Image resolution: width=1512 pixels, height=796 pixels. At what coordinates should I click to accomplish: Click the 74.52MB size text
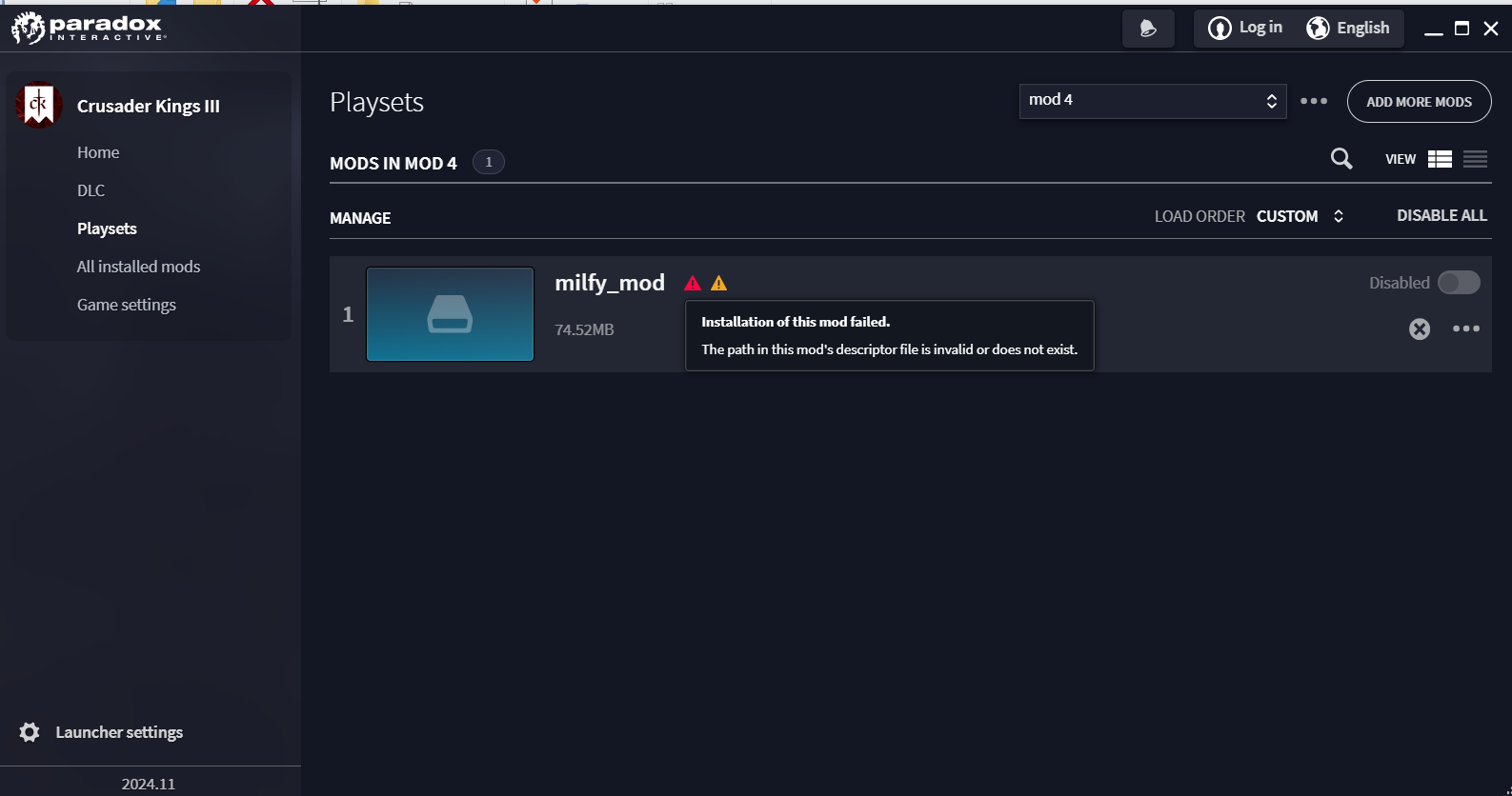584,329
